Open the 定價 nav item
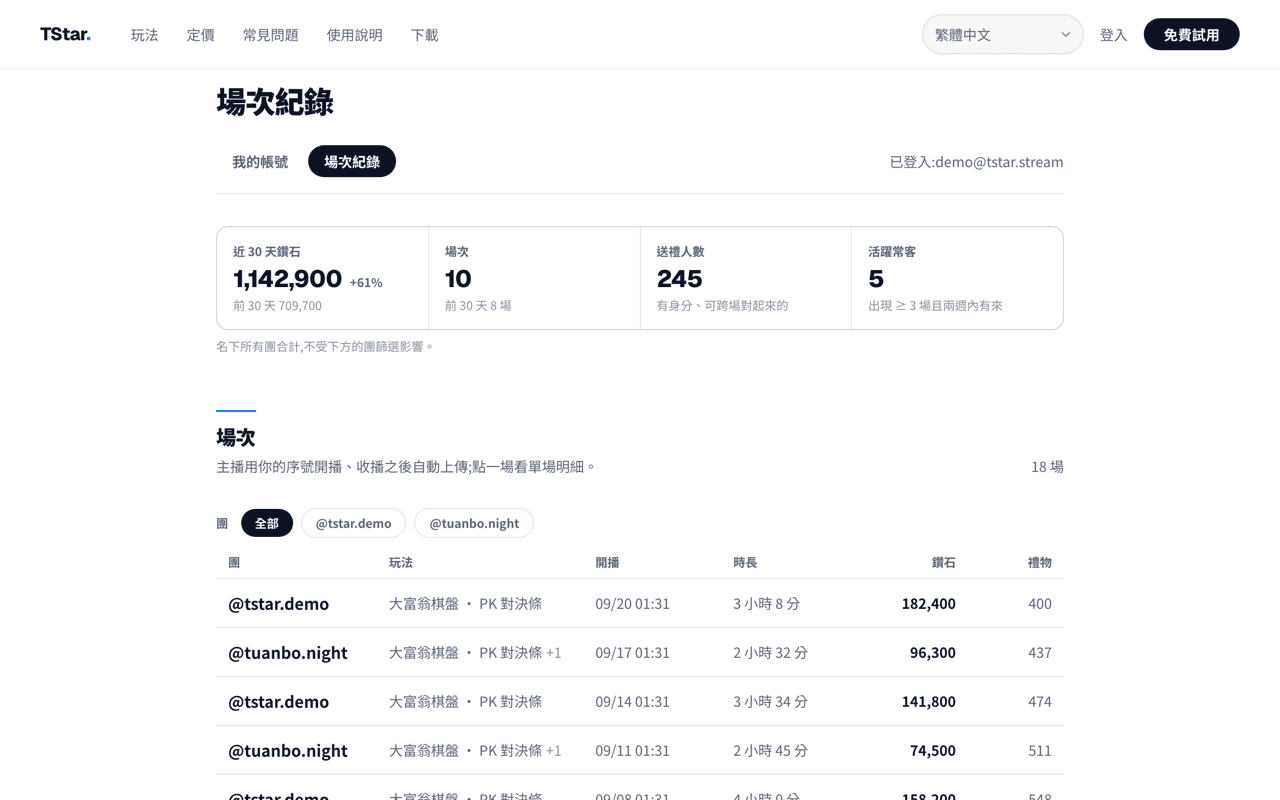This screenshot has height=800, width=1280. tap(200, 35)
